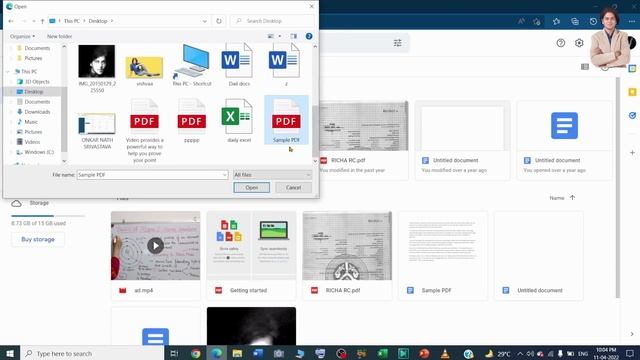Select Downloads in the navigation tree
The width and height of the screenshot is (640, 360).
(x=37, y=112)
